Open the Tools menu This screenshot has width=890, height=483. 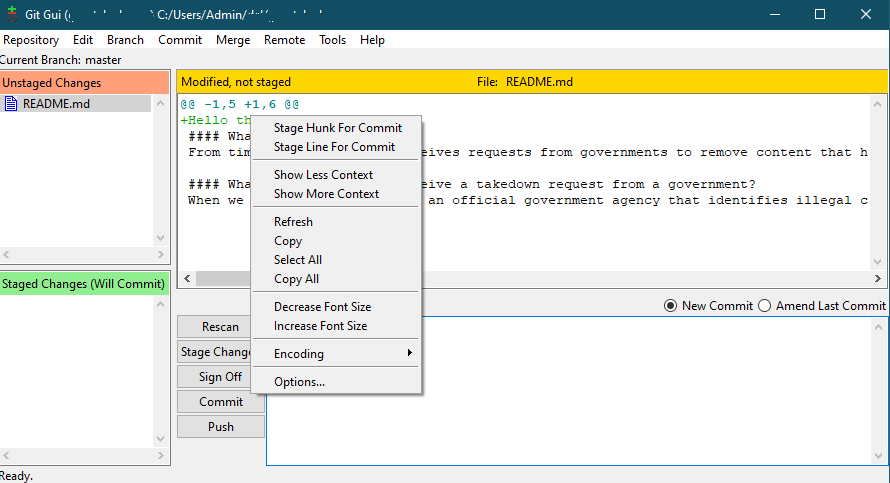tap(332, 40)
